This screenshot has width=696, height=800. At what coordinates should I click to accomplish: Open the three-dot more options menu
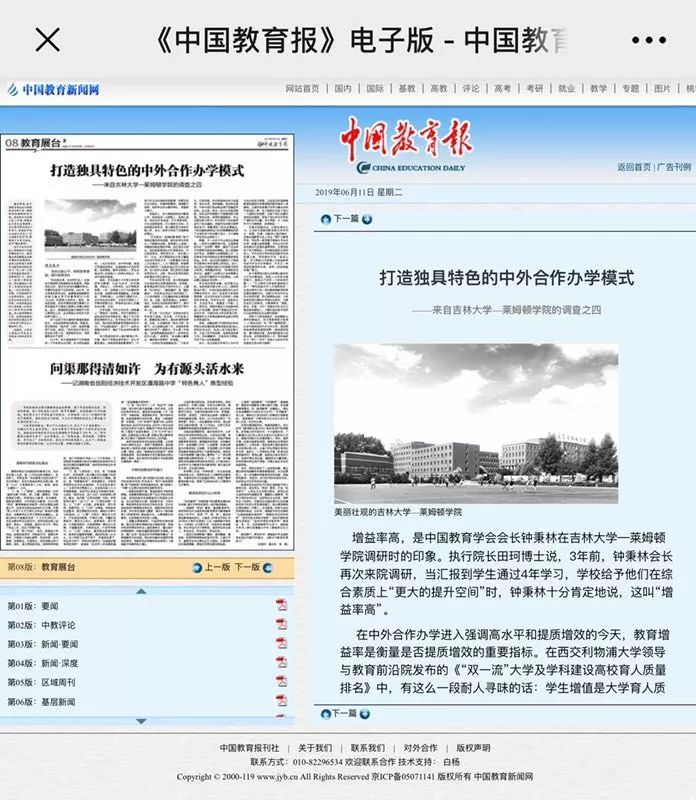pyautogui.click(x=649, y=40)
